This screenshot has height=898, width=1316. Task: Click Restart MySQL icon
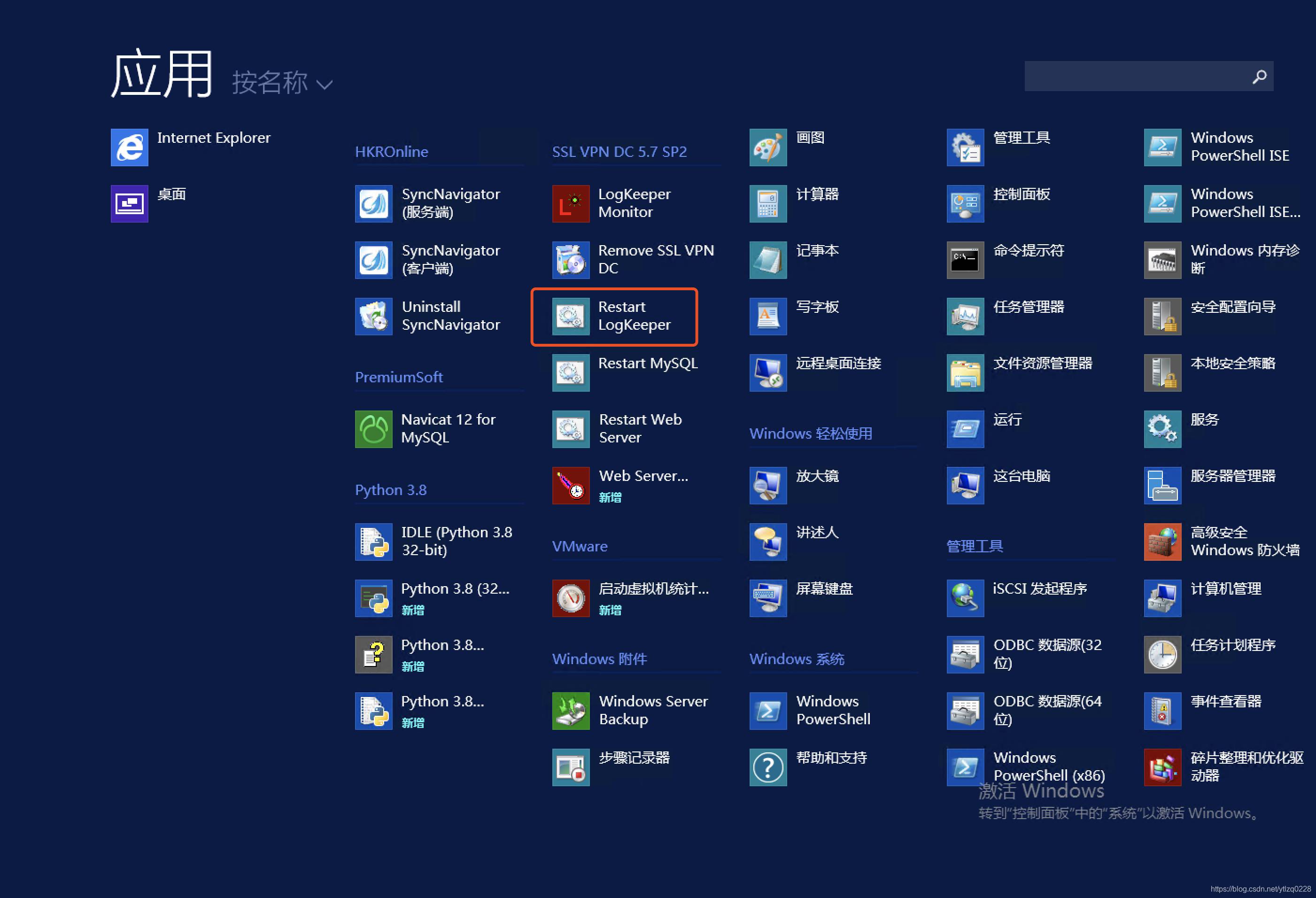[571, 372]
